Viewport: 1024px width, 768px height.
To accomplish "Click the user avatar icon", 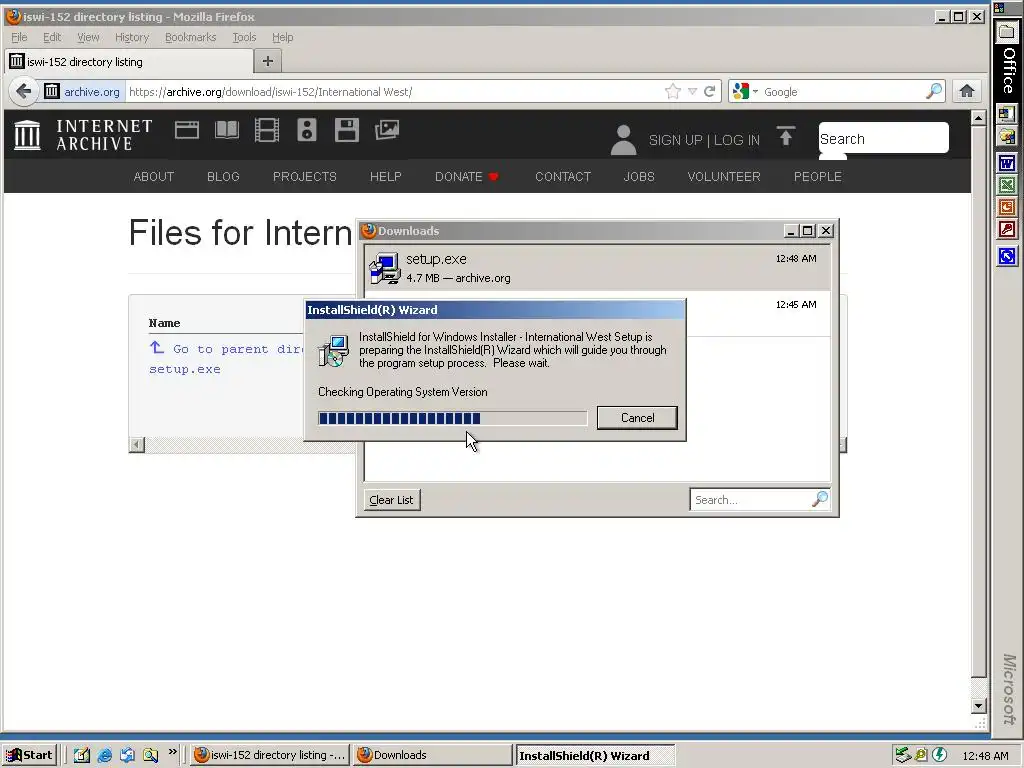I will click(x=624, y=140).
